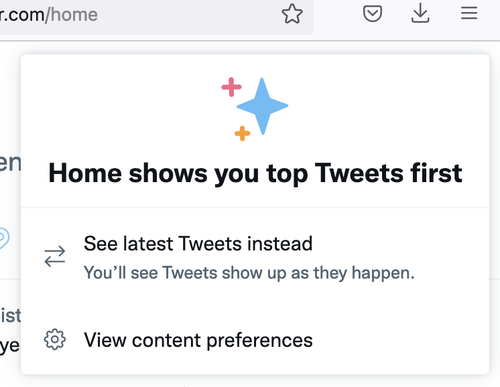Click the small pink plus sparkle

pos(231,87)
